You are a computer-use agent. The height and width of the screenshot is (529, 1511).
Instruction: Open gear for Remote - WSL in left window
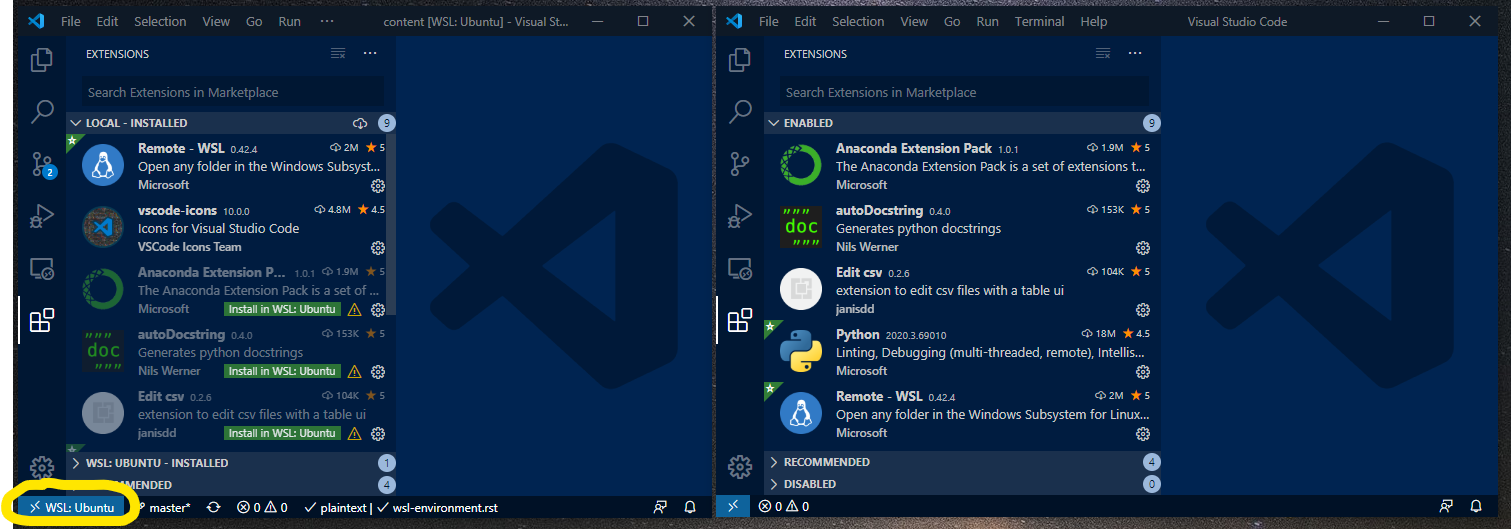pyautogui.click(x=378, y=186)
